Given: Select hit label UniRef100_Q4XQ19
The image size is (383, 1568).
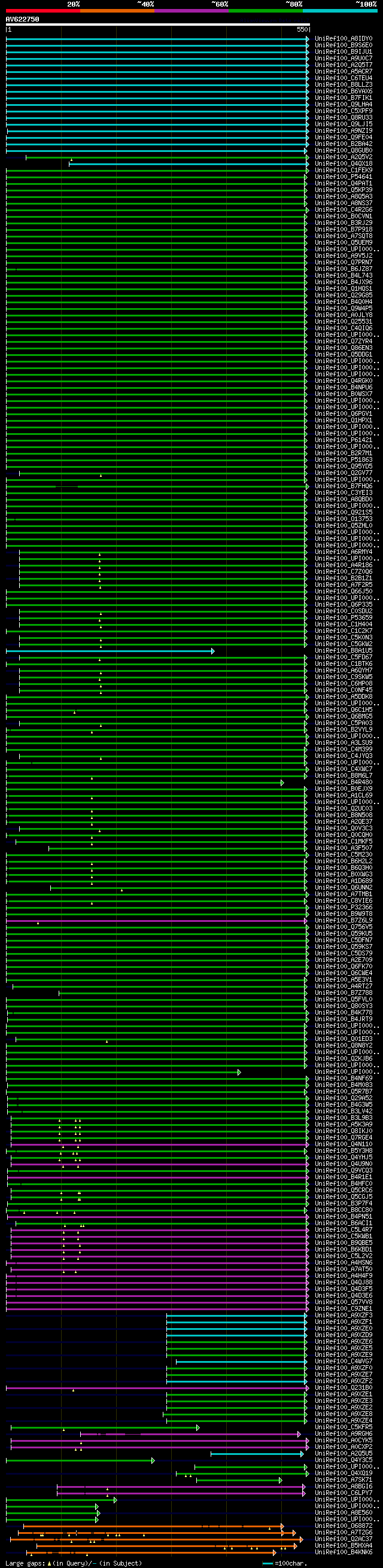Looking at the screenshot, I should [x=344, y=1473].
